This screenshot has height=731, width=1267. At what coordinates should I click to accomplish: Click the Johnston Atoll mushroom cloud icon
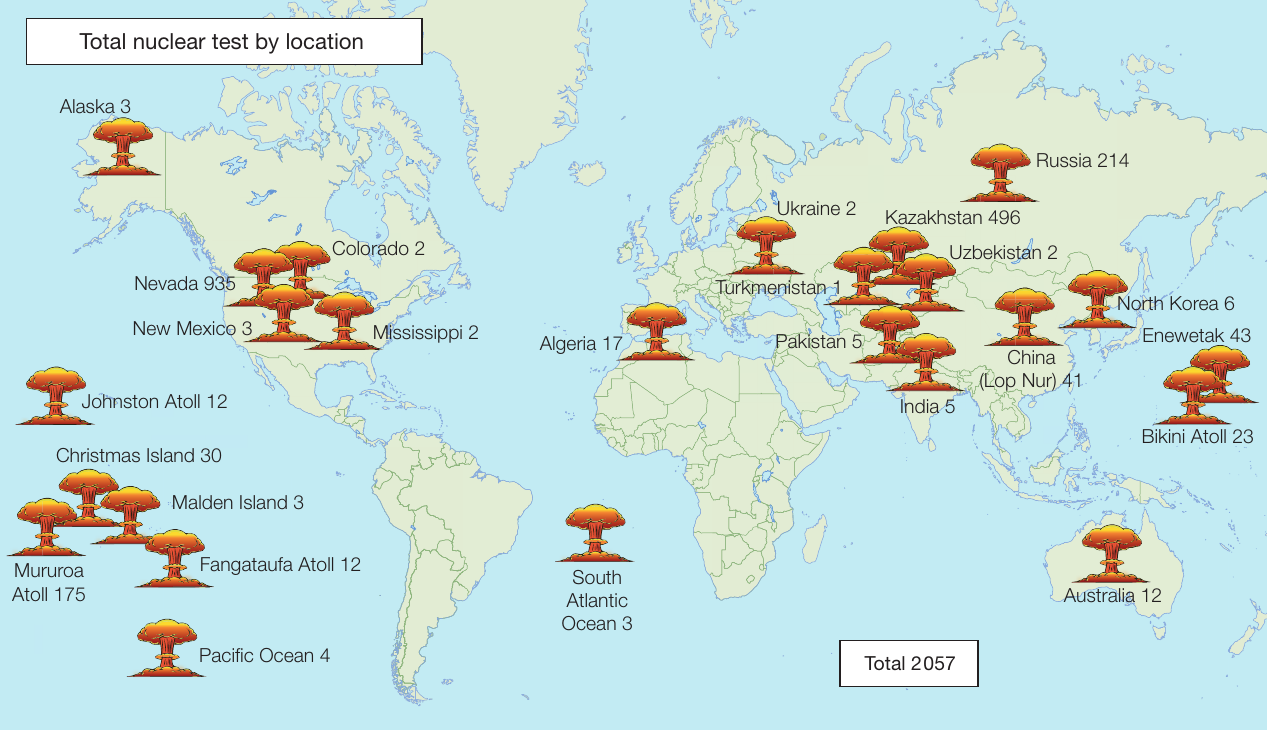coord(54,396)
